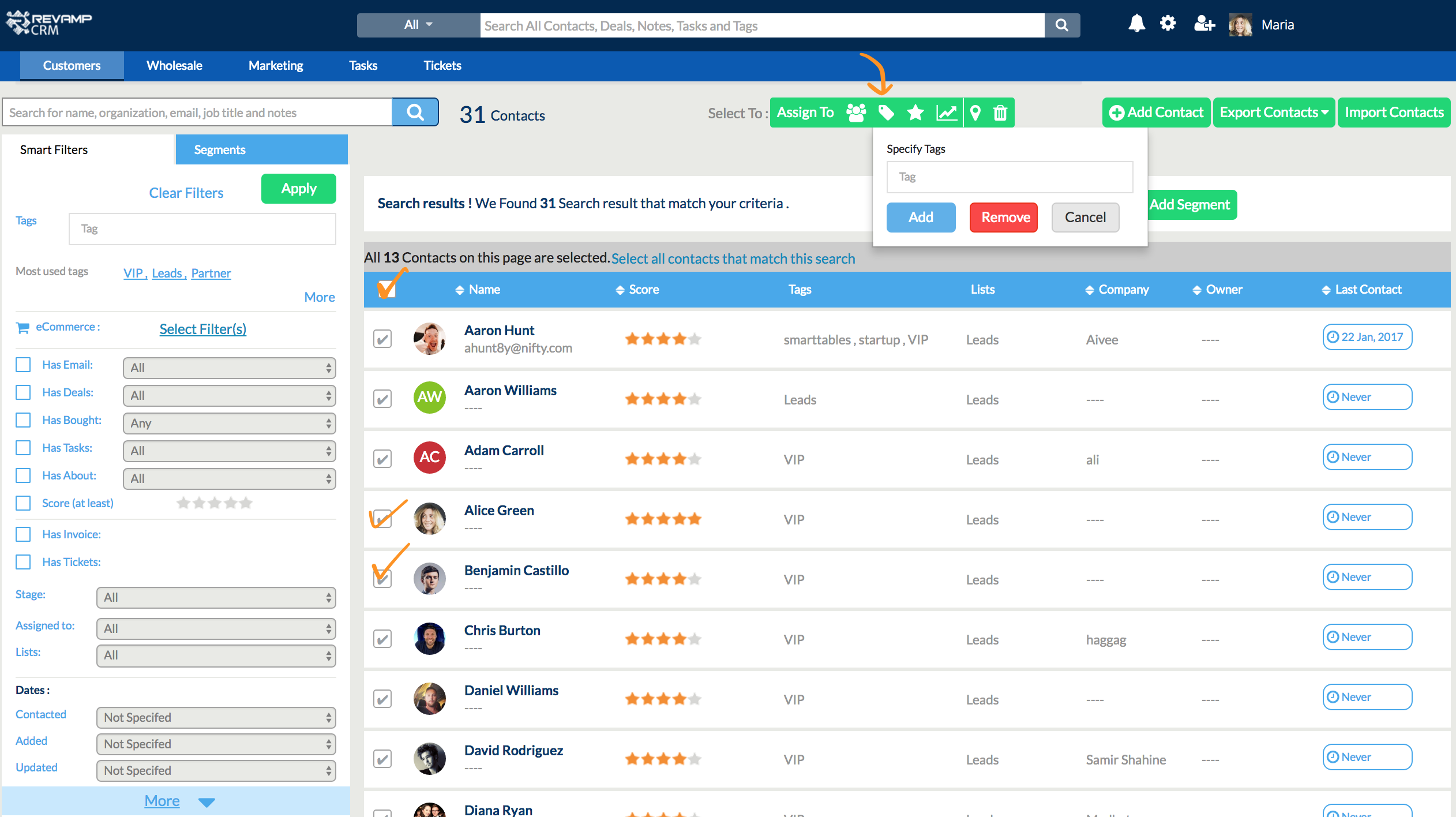Screen dimensions: 1456x817
Task: Tick the Has Invoice checkbox
Action: [x=23, y=534]
